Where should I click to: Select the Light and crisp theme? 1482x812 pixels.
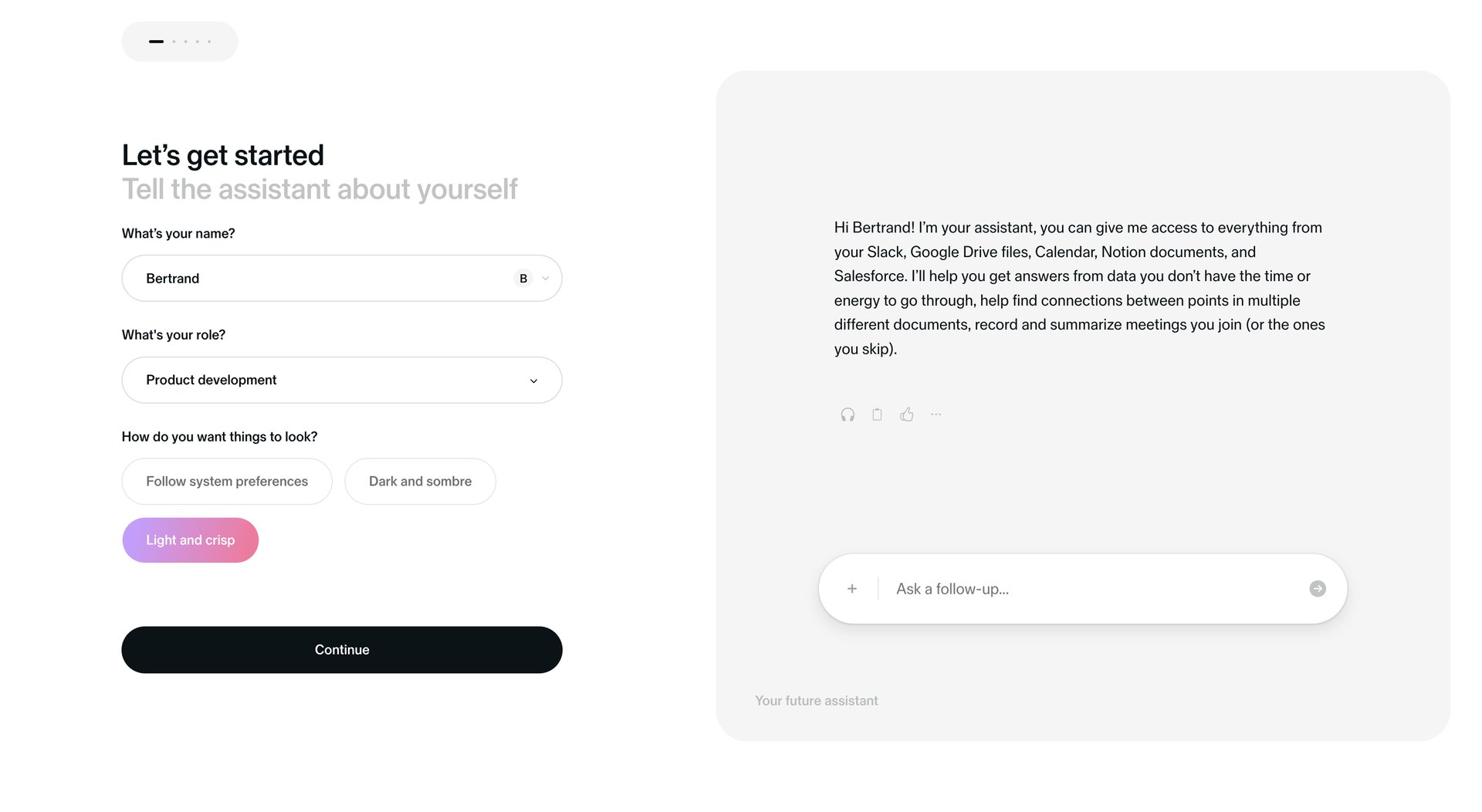tap(190, 540)
